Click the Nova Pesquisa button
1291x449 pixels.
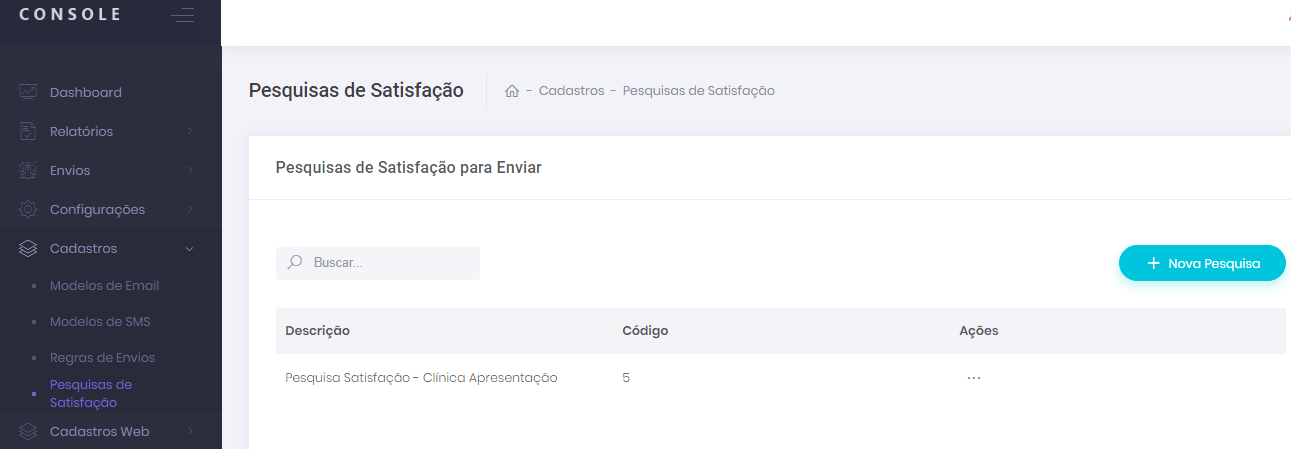1201,263
